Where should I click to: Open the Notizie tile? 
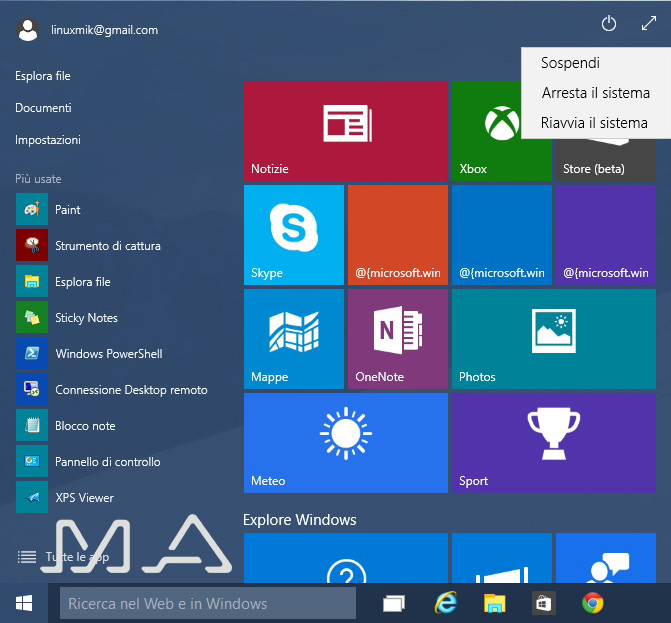(346, 131)
